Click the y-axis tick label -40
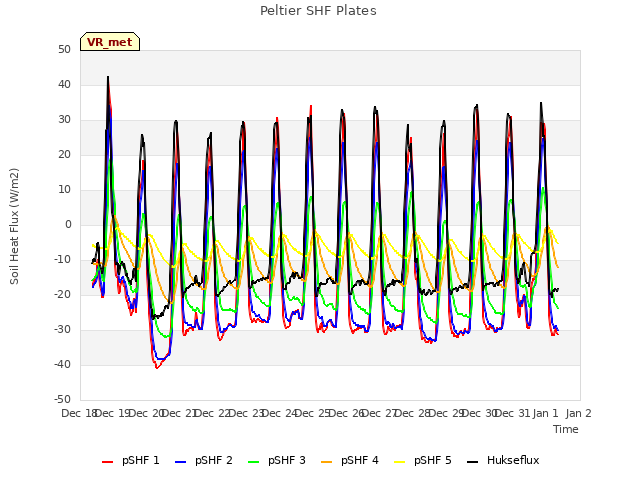 point(62,364)
